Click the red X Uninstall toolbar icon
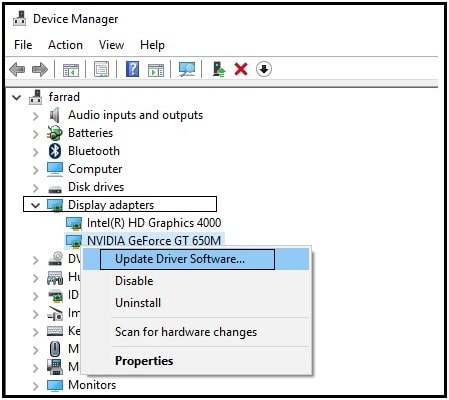The height and width of the screenshot is (400, 449). (x=241, y=69)
